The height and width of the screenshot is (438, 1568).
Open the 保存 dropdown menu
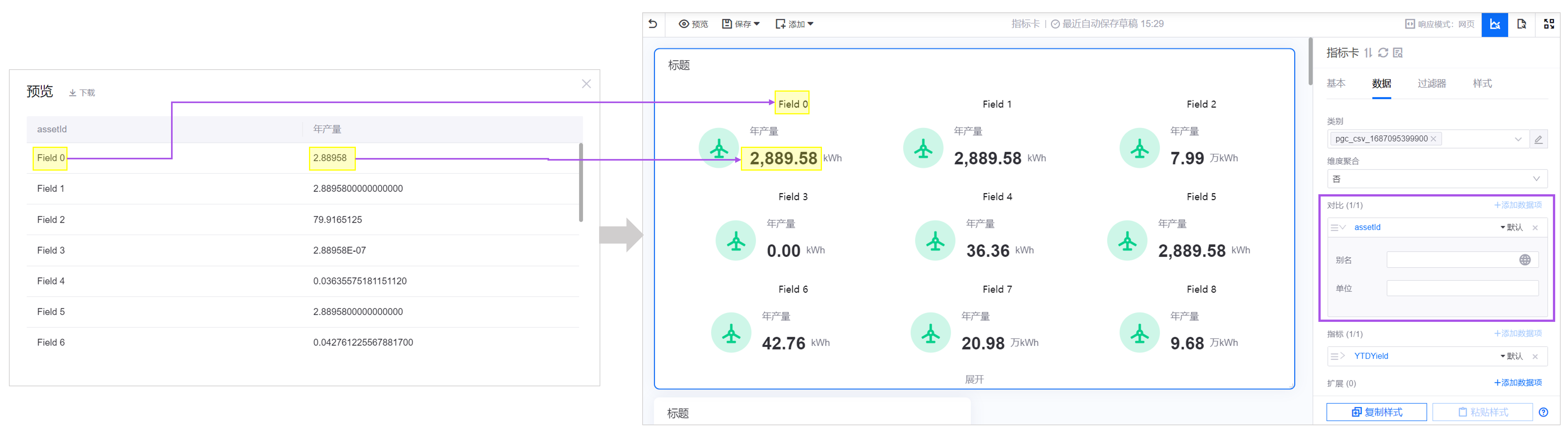(x=741, y=24)
